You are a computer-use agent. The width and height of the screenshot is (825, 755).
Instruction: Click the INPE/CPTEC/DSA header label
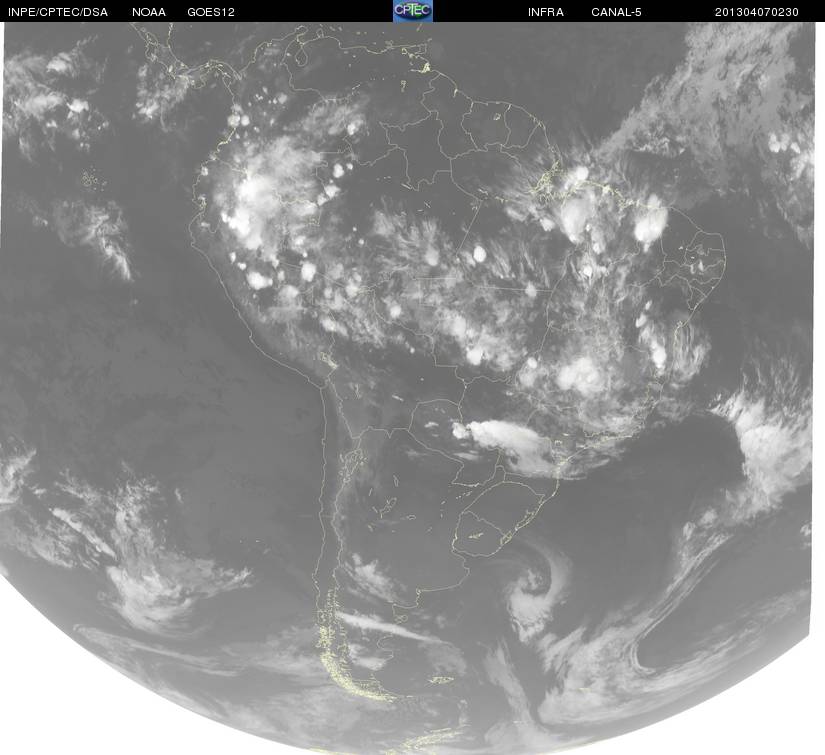coord(58,12)
